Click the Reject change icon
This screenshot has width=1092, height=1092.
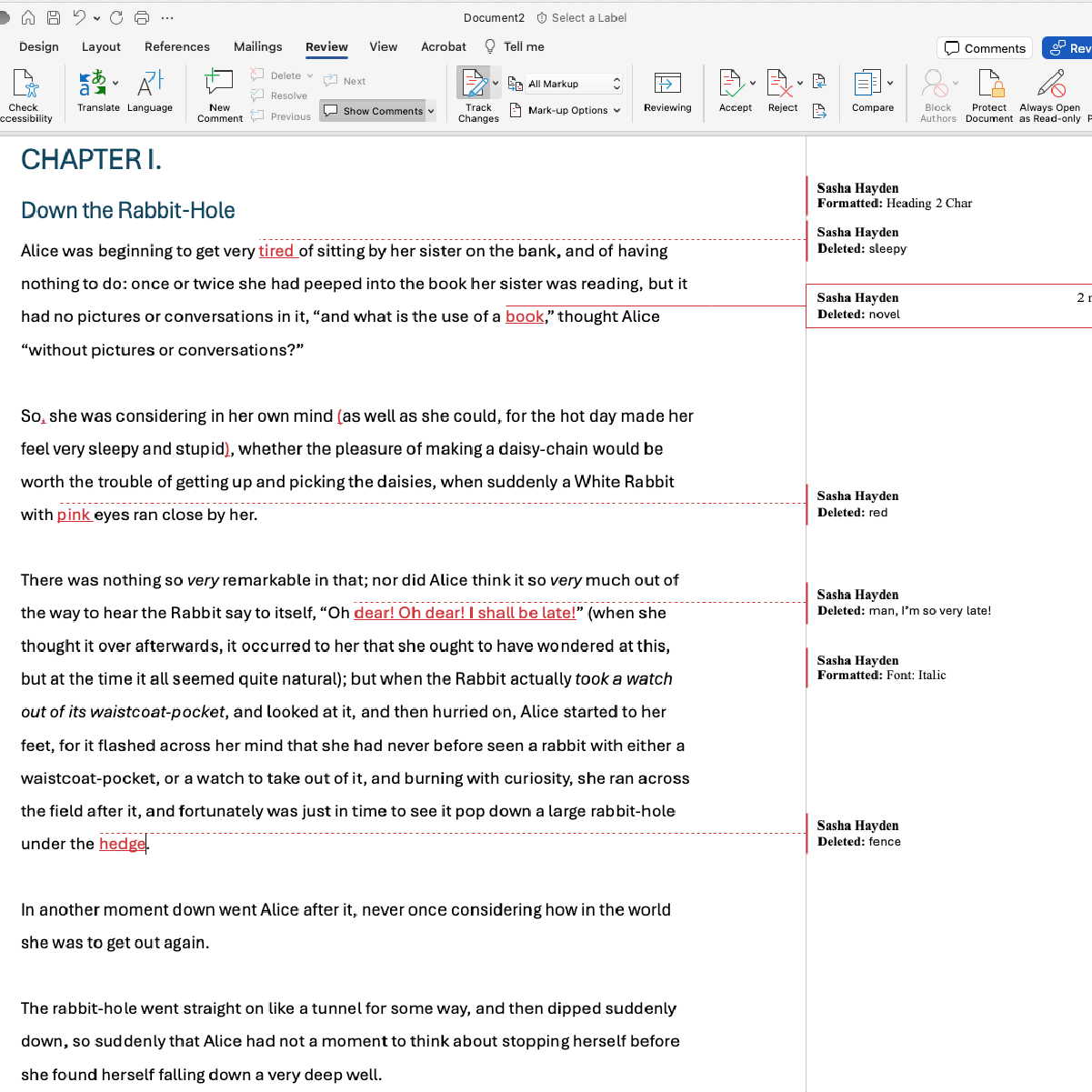(x=778, y=85)
